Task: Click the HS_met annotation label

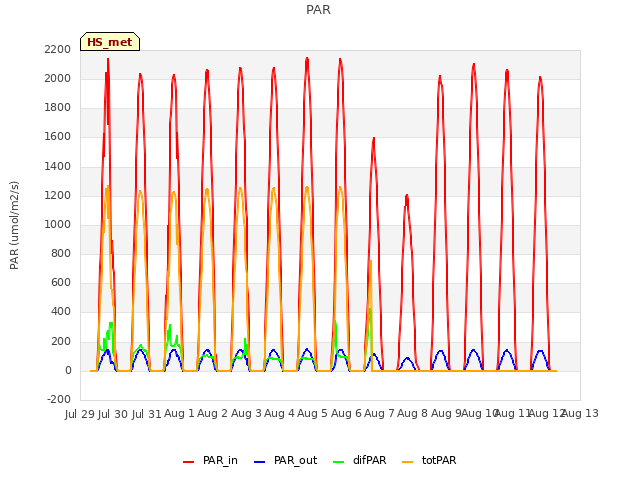Action: click(110, 42)
